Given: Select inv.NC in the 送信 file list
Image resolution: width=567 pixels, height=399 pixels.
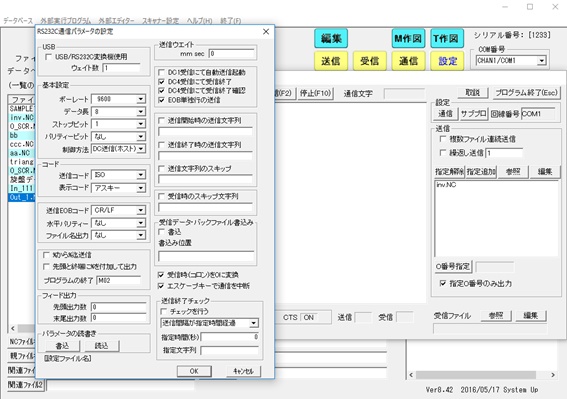Looking at the screenshot, I should coord(446,185).
